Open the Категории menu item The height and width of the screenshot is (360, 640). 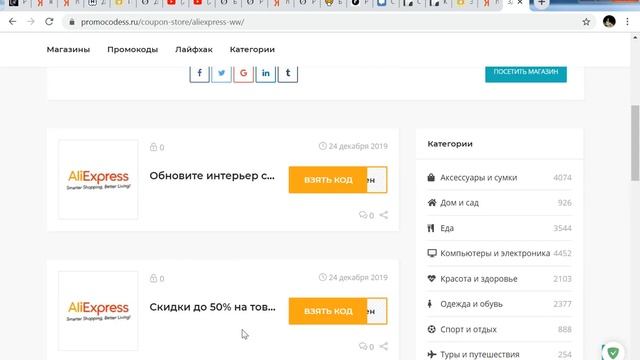252,49
